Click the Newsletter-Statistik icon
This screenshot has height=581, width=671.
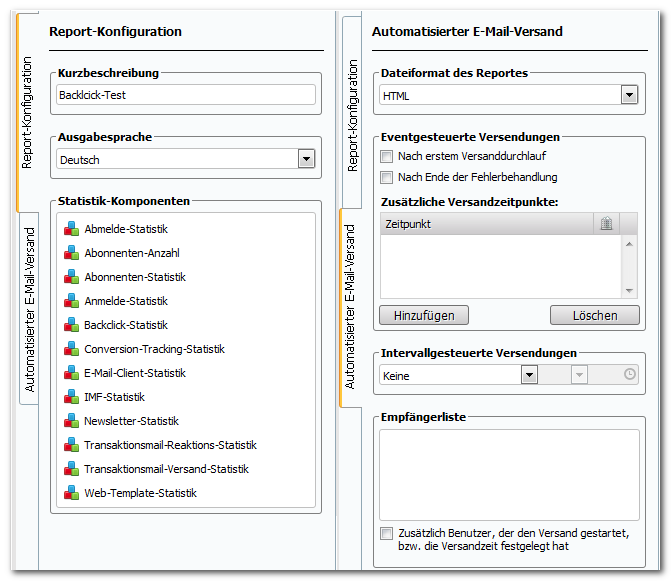tap(71, 421)
